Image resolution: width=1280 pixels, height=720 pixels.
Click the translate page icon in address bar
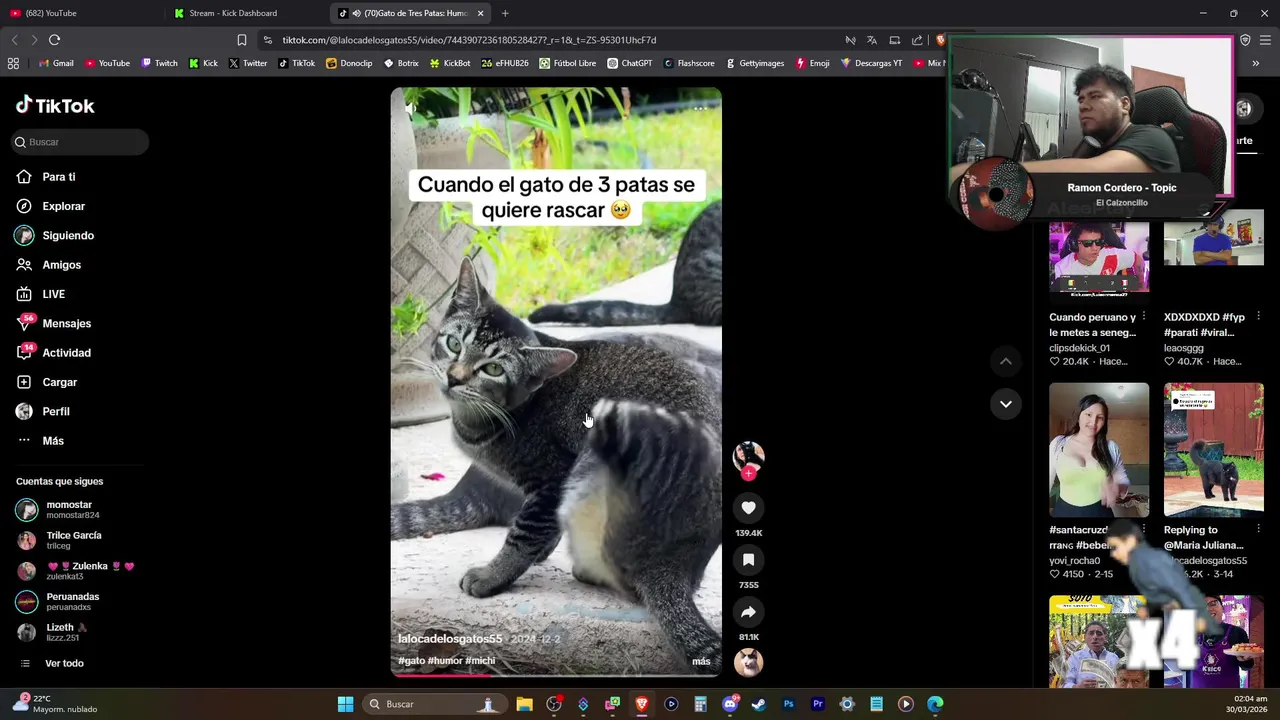(x=872, y=40)
